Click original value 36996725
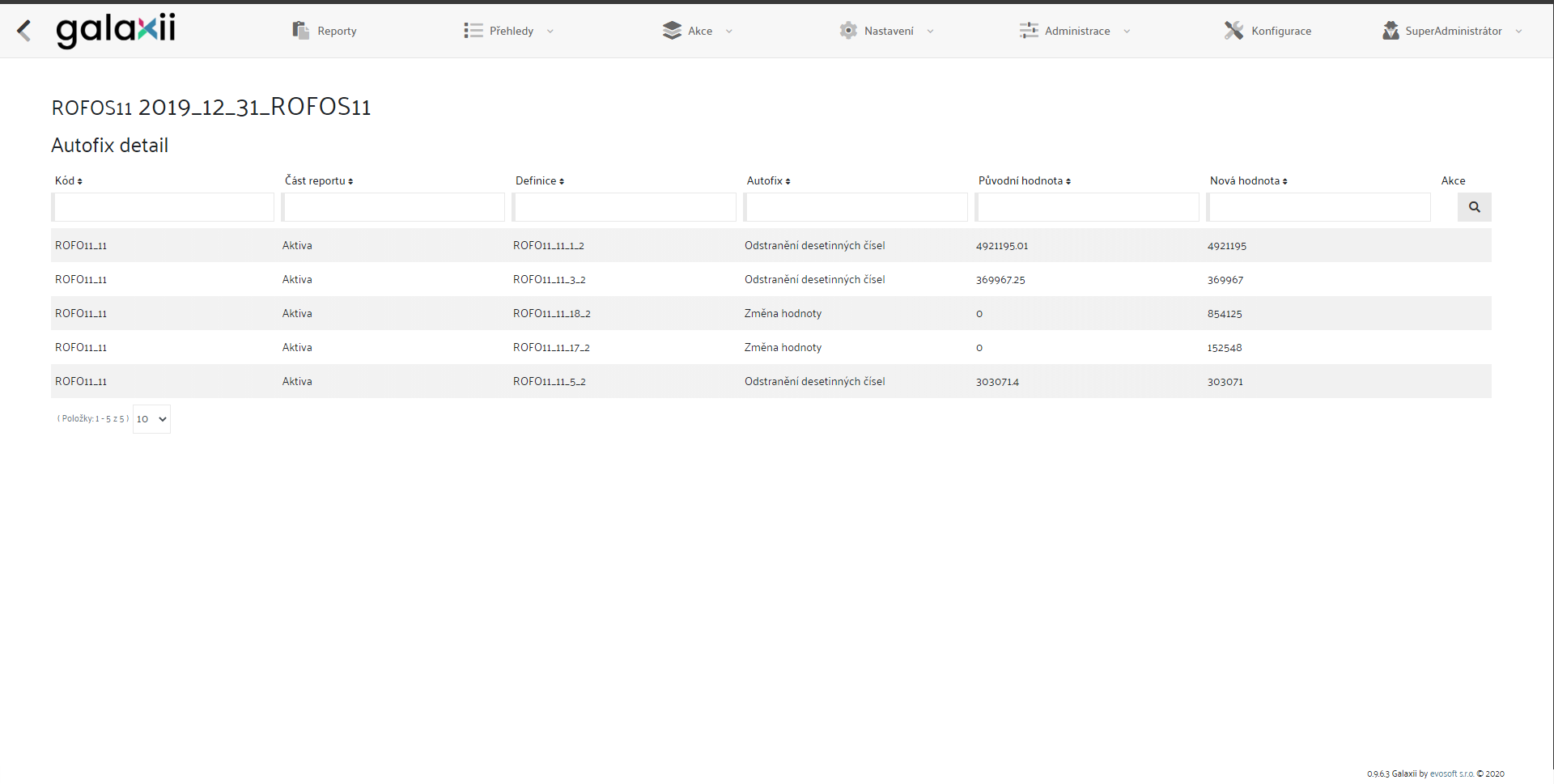Image resolution: width=1554 pixels, height=784 pixels. [1000, 280]
